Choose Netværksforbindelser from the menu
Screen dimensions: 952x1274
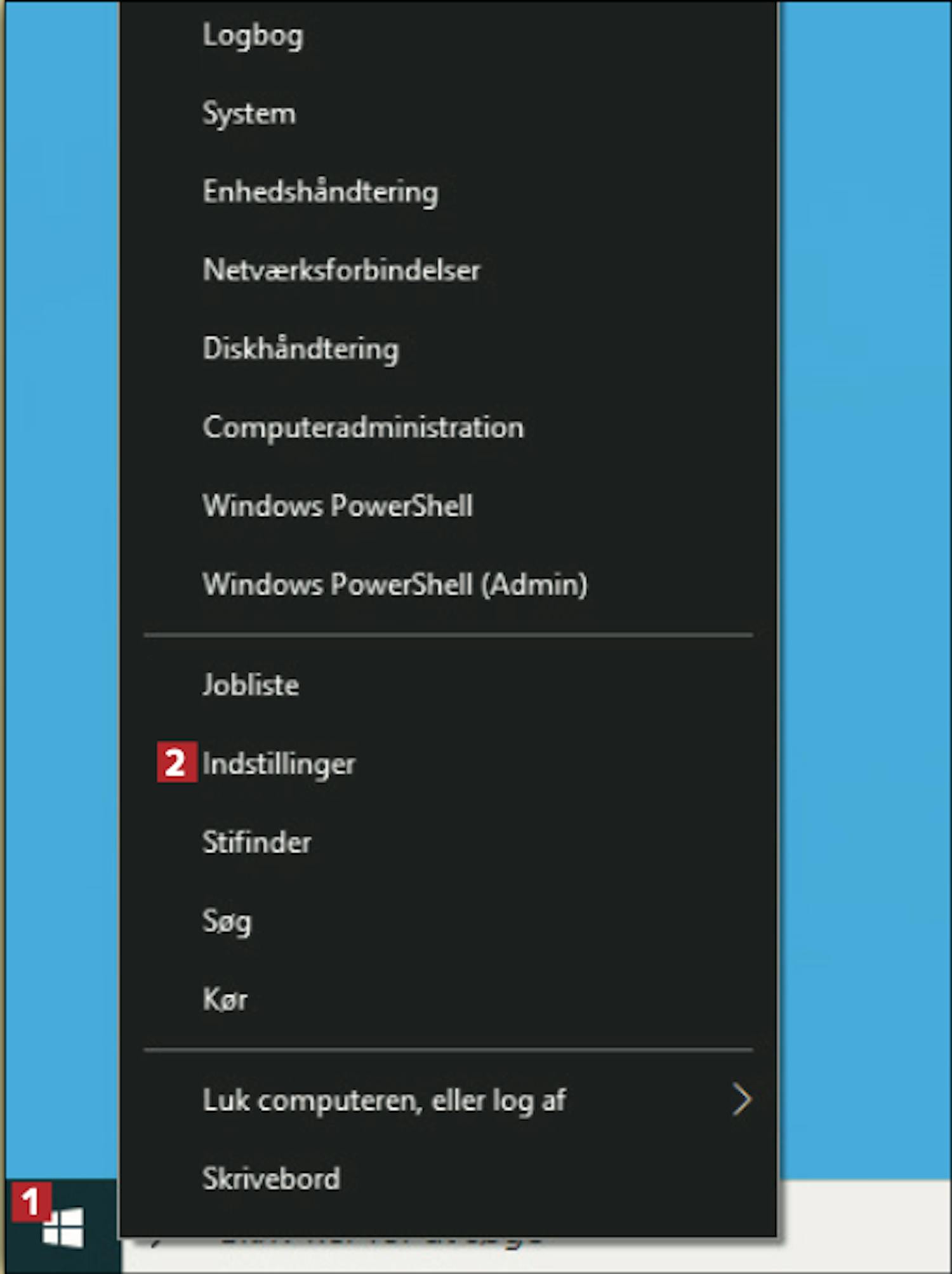pyautogui.click(x=341, y=271)
